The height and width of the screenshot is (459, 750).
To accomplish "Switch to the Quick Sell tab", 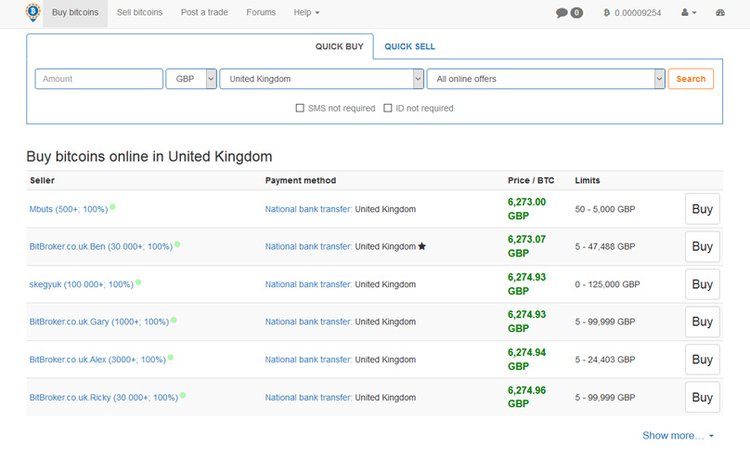I will point(409,46).
